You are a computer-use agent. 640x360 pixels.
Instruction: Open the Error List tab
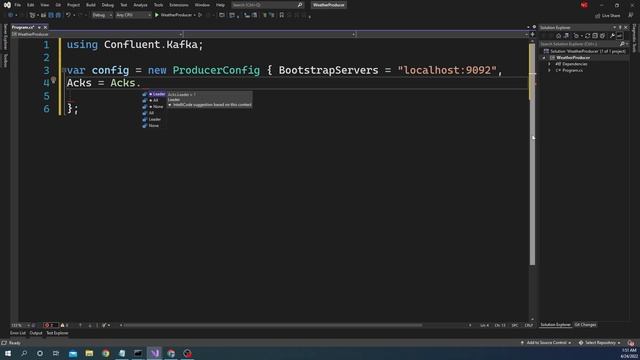pos(18,333)
